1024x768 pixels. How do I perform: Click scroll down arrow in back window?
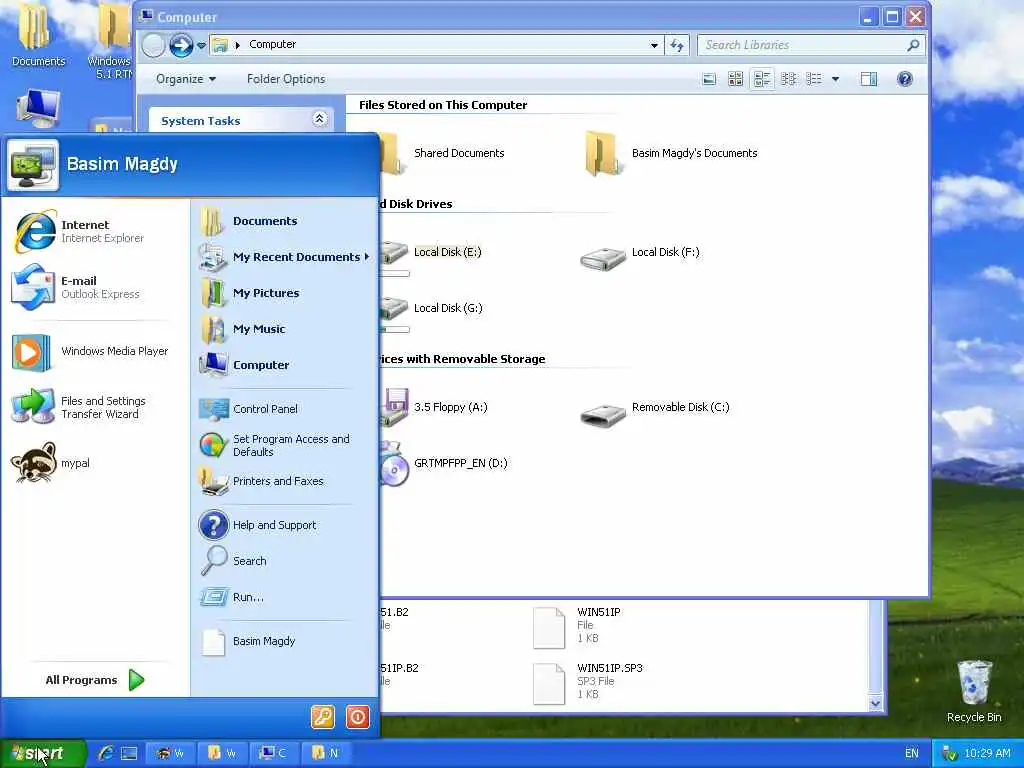pyautogui.click(x=875, y=703)
